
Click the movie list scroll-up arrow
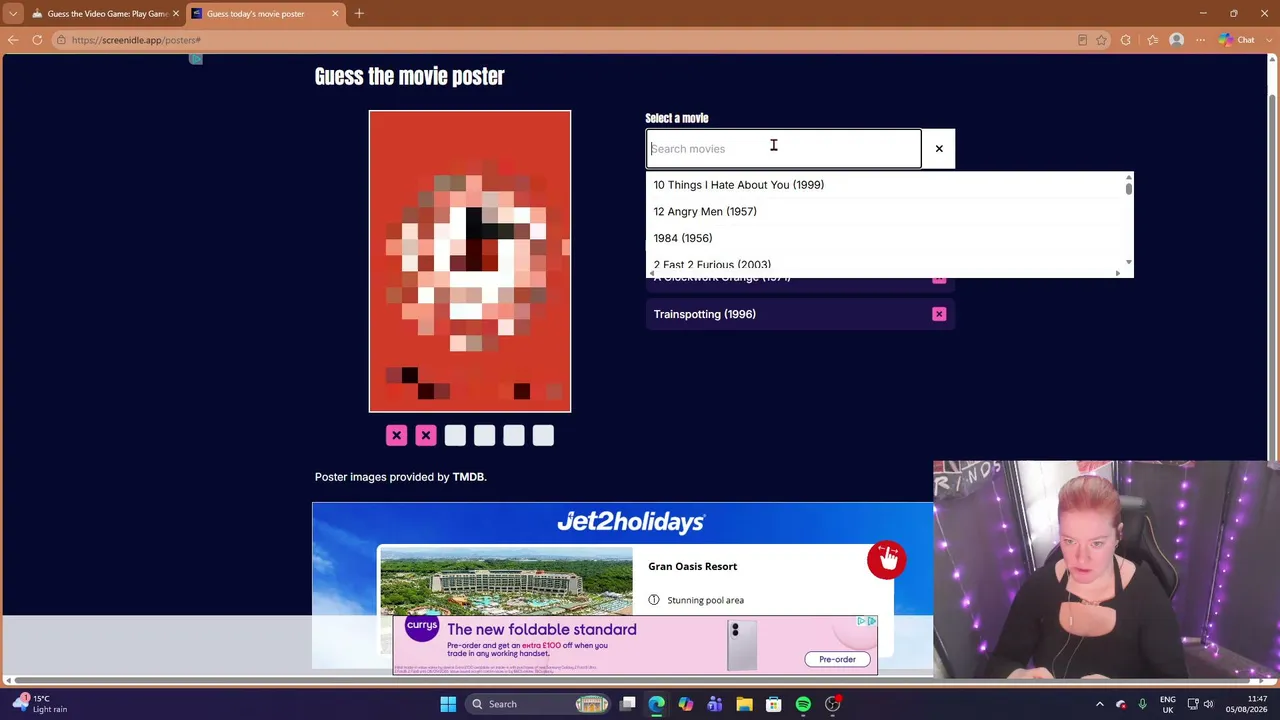click(1129, 177)
